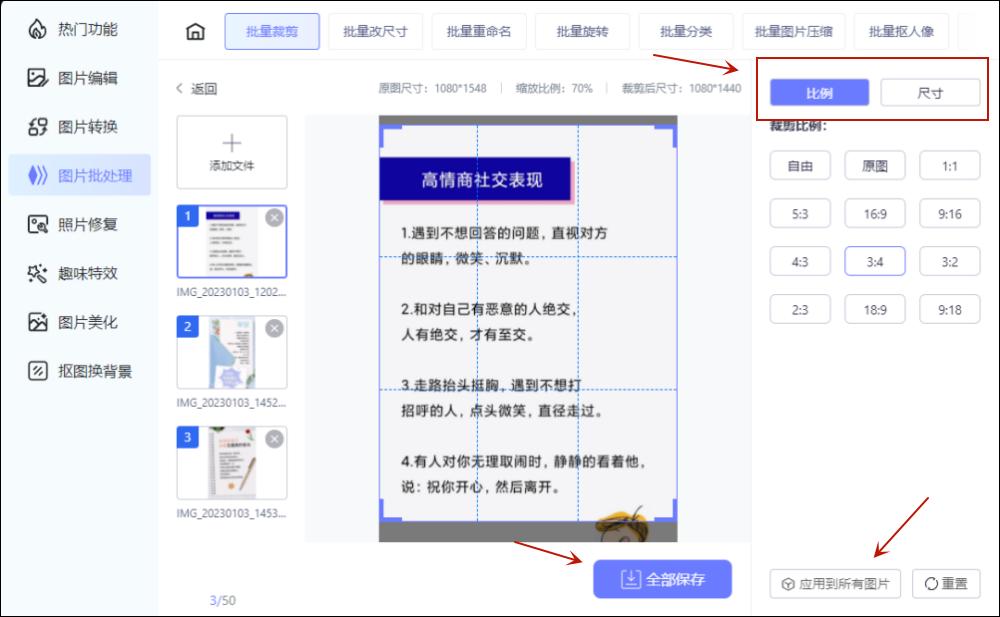The image size is (1000, 617).
Task: Select thumbnail IMG_20230103_1452 in the list
Action: tap(233, 351)
